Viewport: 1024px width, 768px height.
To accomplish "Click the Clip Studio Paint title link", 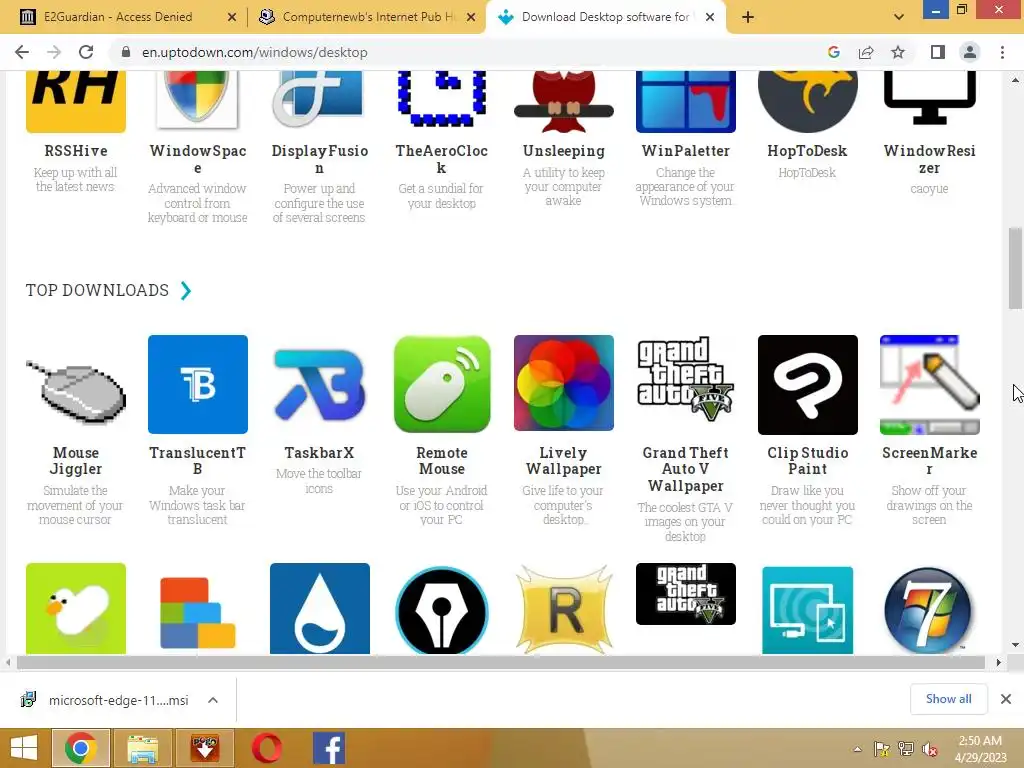I will (x=808, y=460).
